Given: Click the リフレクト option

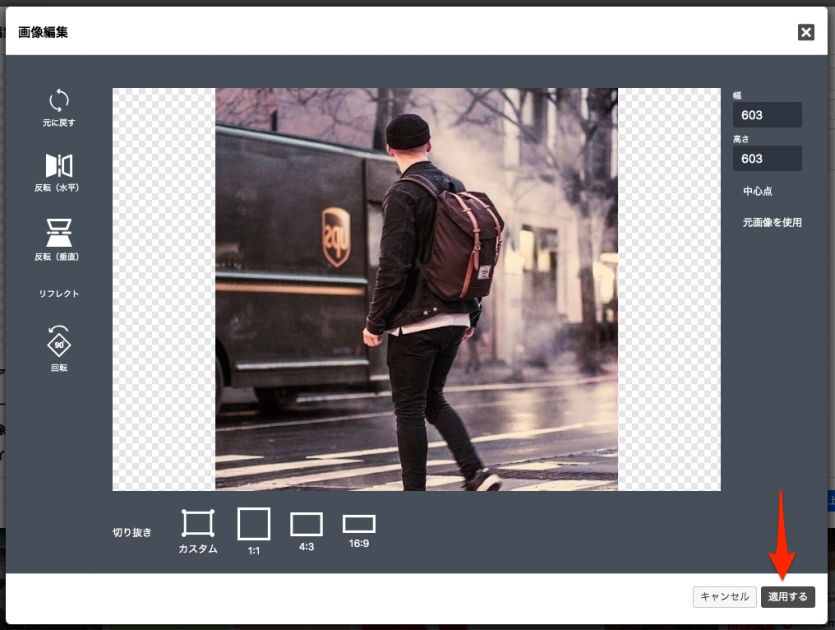Looking at the screenshot, I should click(x=59, y=294).
